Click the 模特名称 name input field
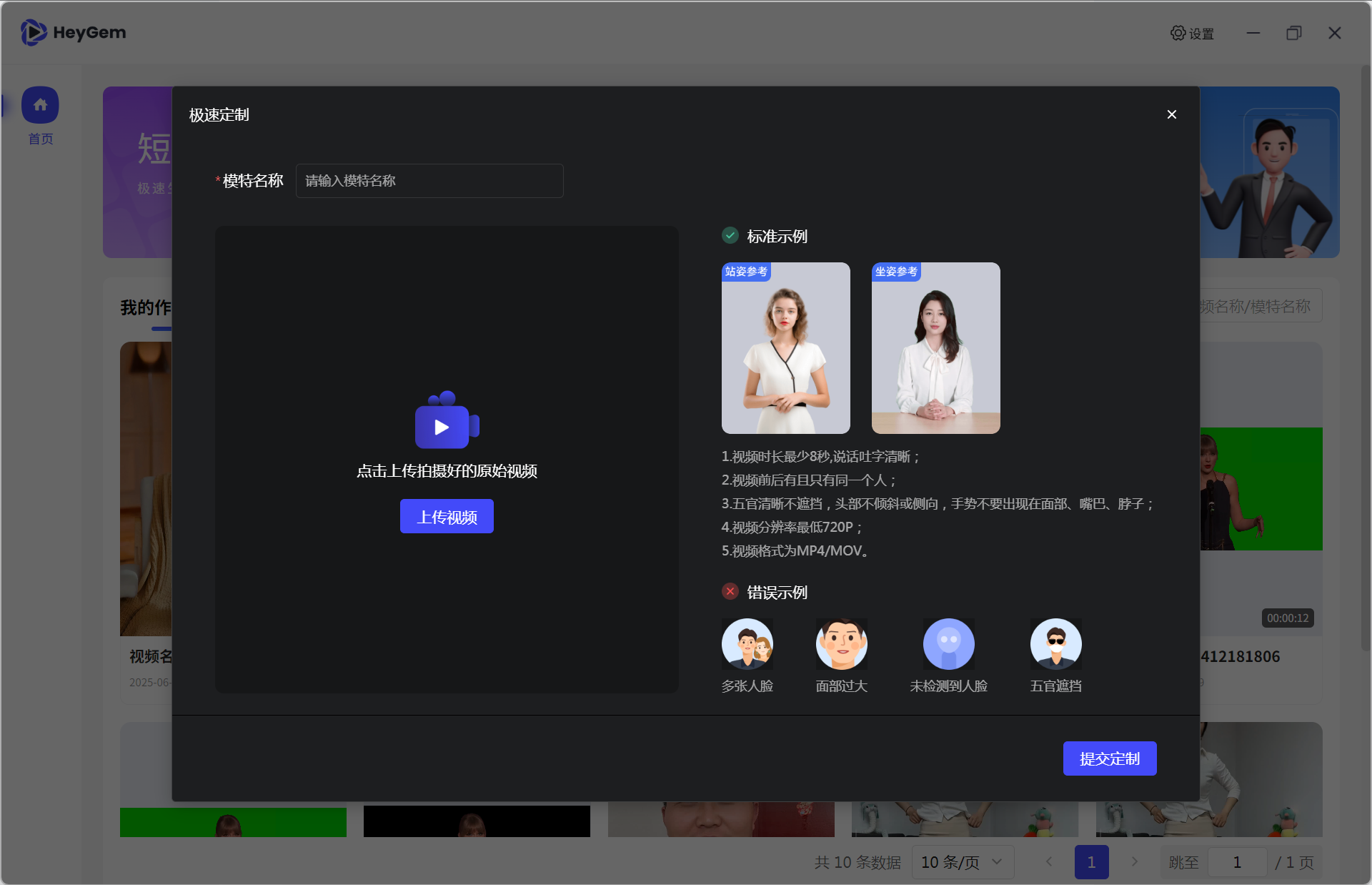1372x885 pixels. point(429,181)
